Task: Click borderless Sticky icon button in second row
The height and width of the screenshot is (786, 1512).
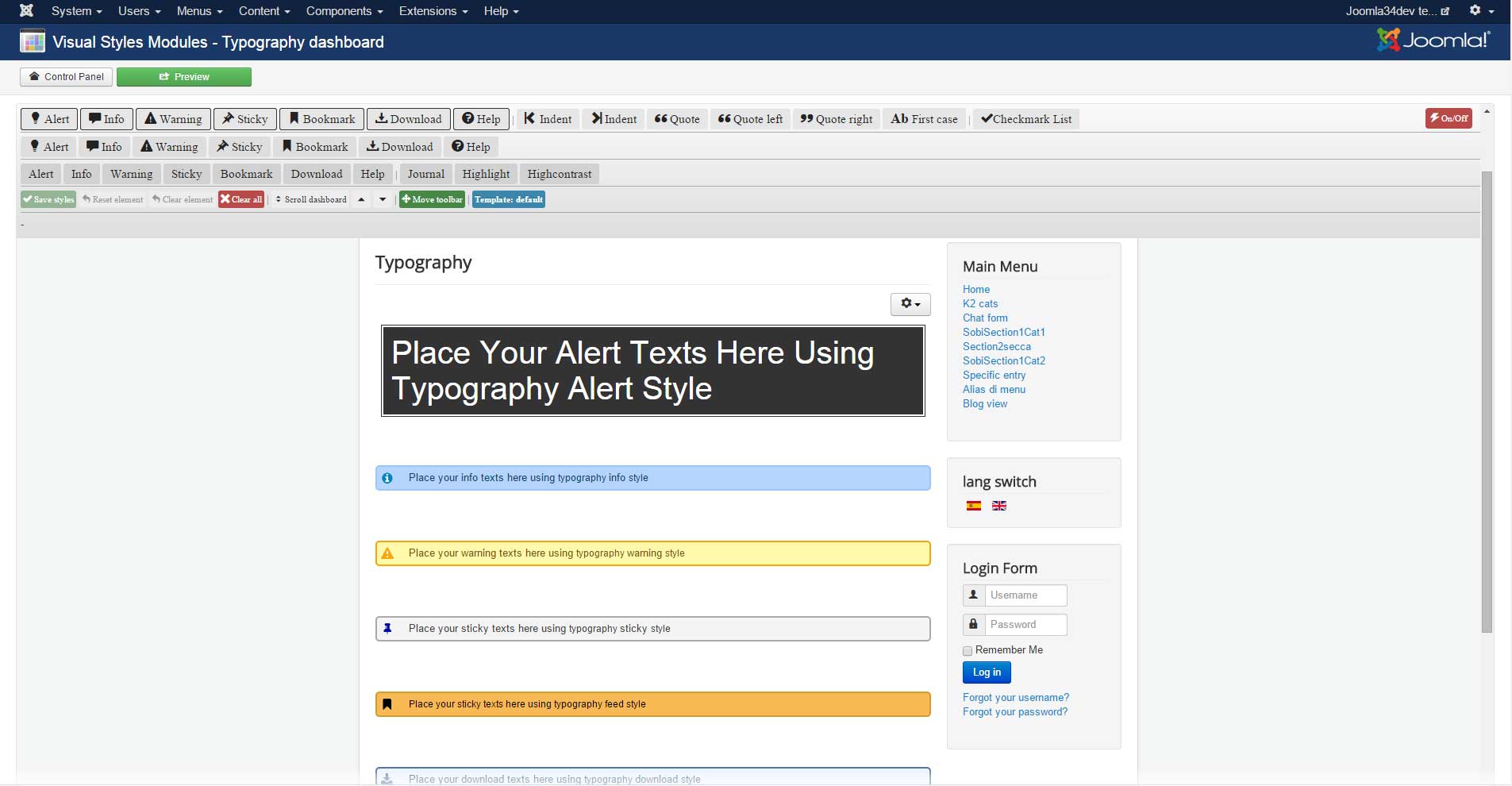Action: [240, 147]
